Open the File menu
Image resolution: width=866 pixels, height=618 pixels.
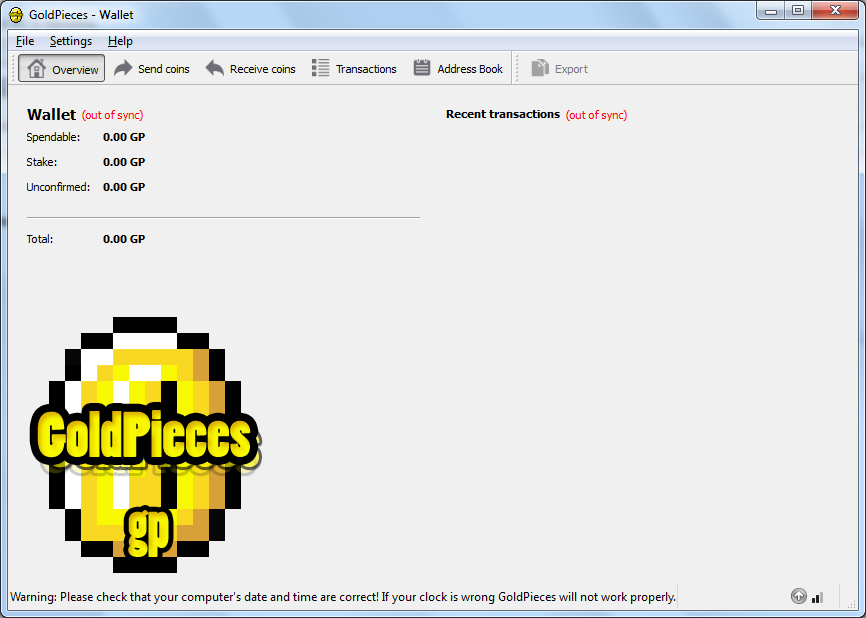tap(25, 41)
